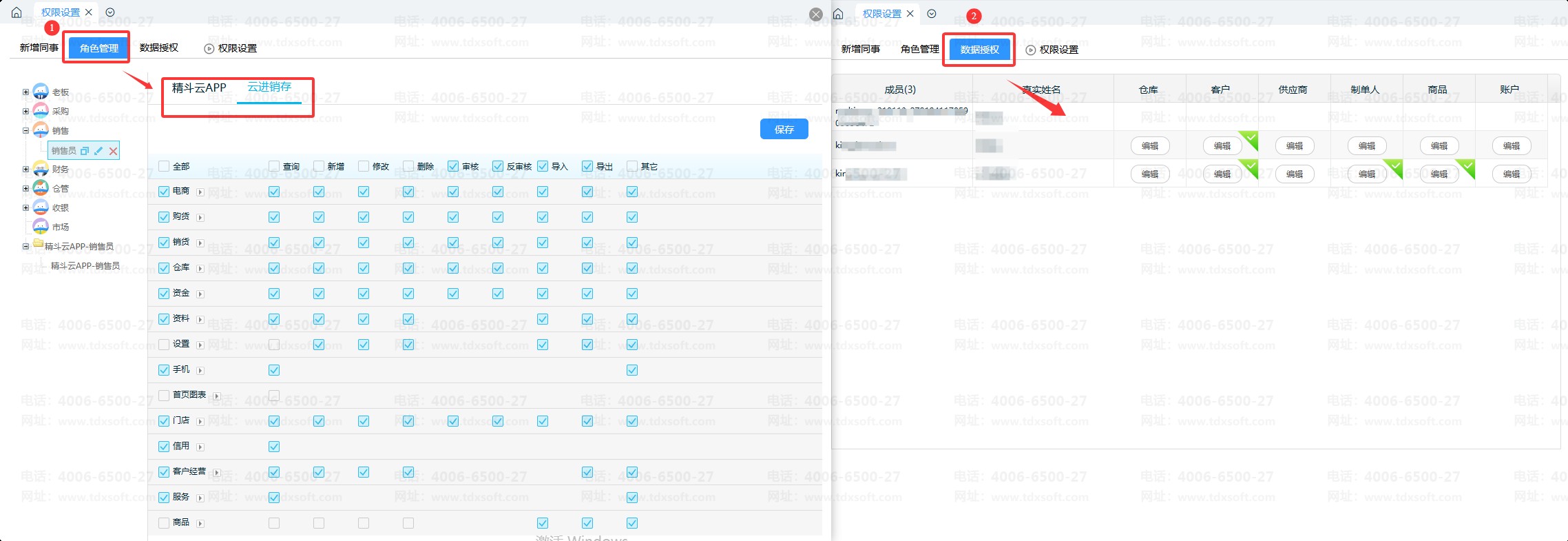Click the home icon in the left window
This screenshot has height=541, width=1568.
(x=17, y=12)
